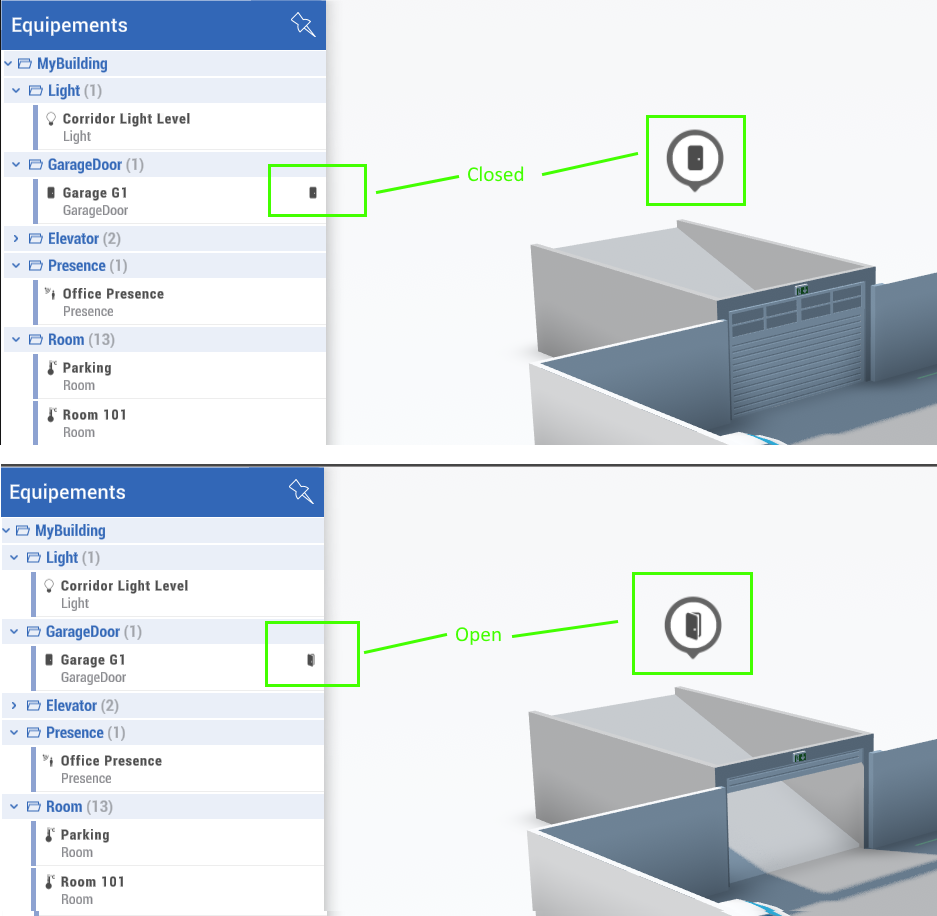Image resolution: width=937 pixels, height=916 pixels.
Task: Click the closed door status icon on the Garage G1 row
Action: (x=313, y=192)
